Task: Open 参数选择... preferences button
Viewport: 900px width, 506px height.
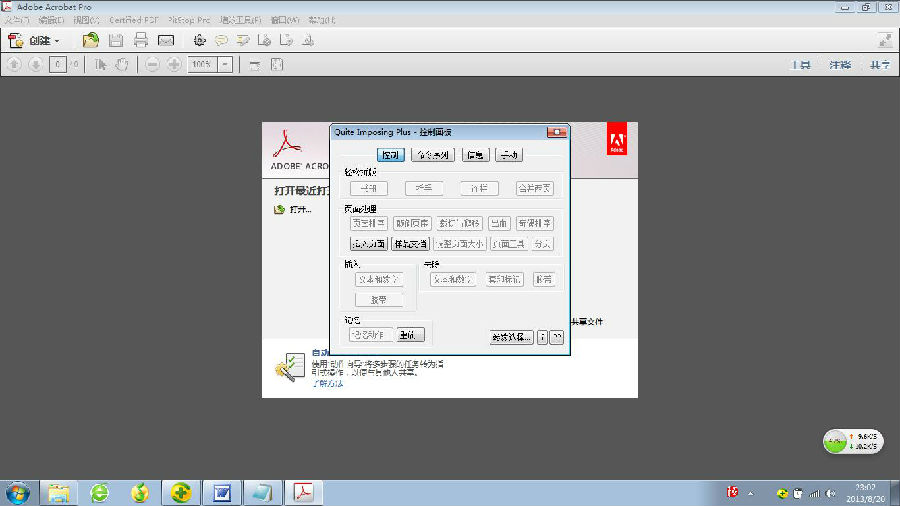Action: tap(511, 337)
